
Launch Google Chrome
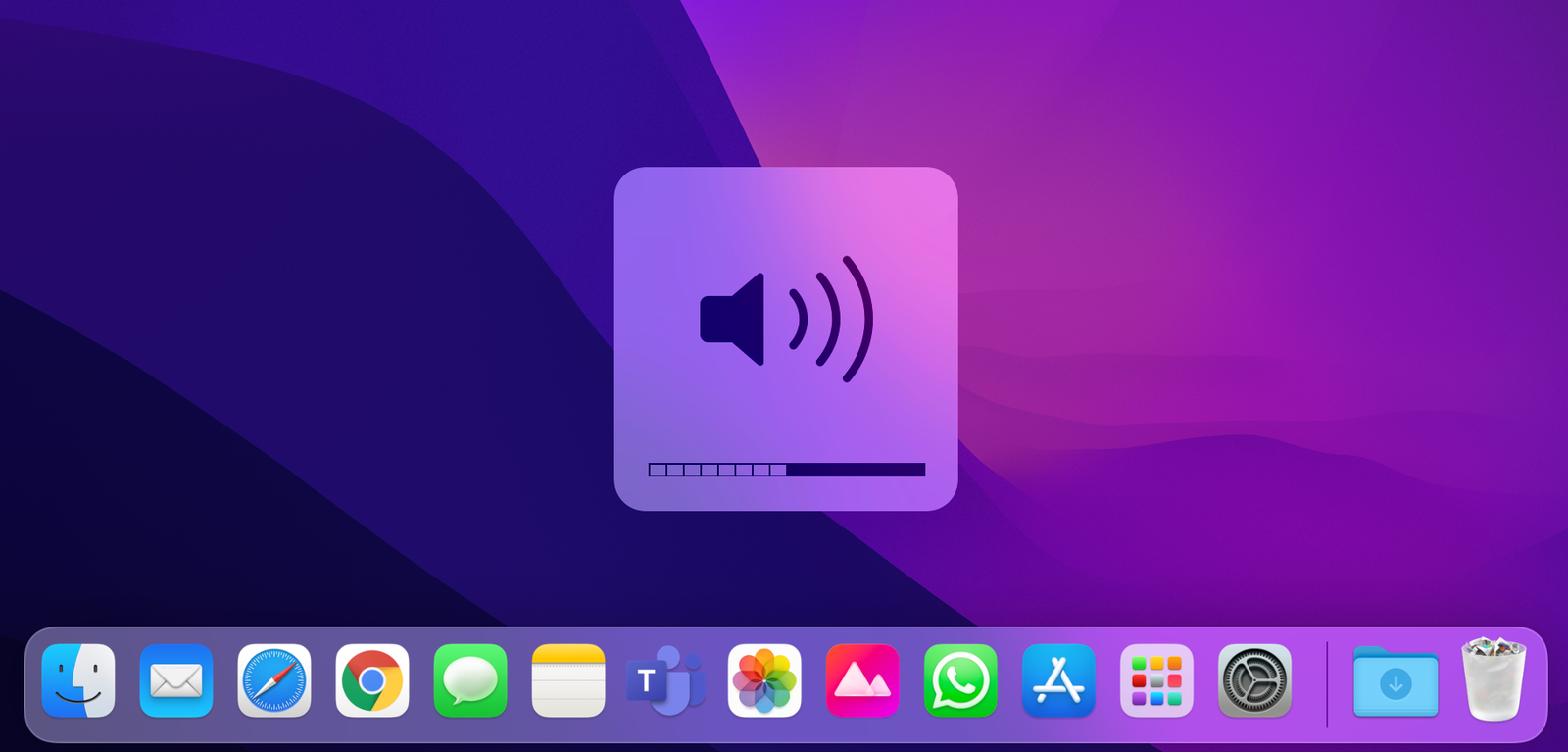pos(372,680)
